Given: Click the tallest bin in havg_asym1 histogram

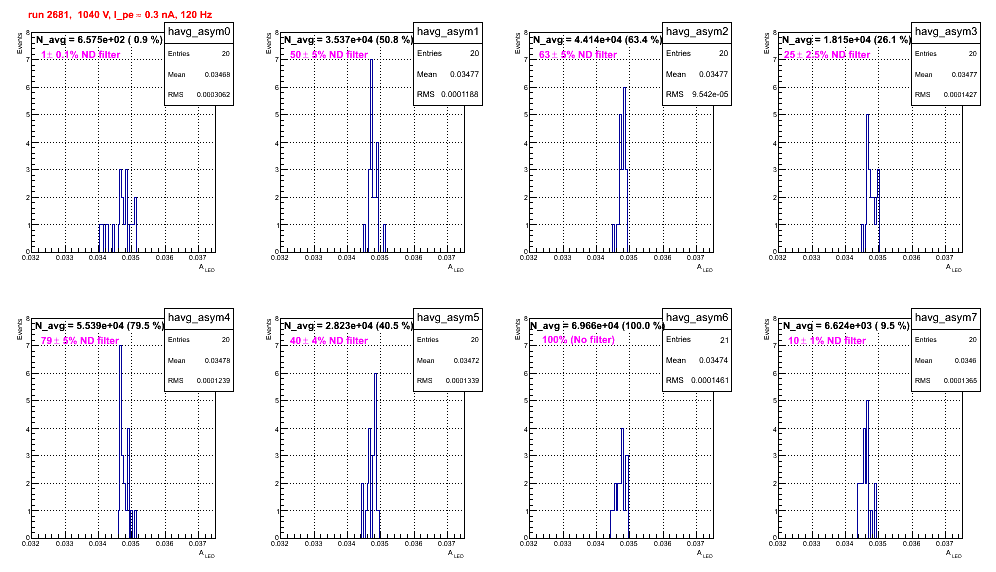Looking at the screenshot, I should coord(372,156).
